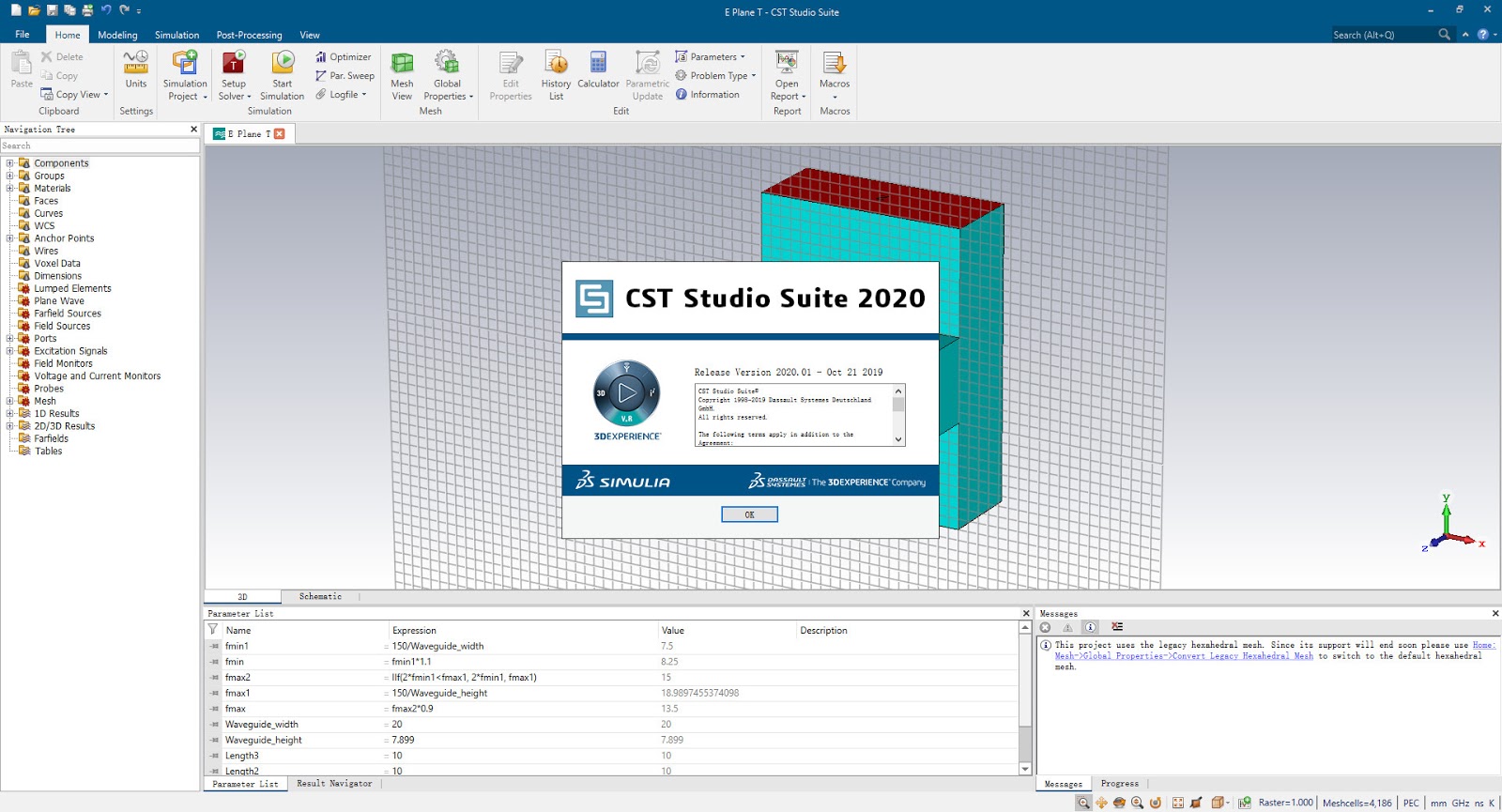
Task: Open the Problem Type dropdown
Action: pos(715,76)
